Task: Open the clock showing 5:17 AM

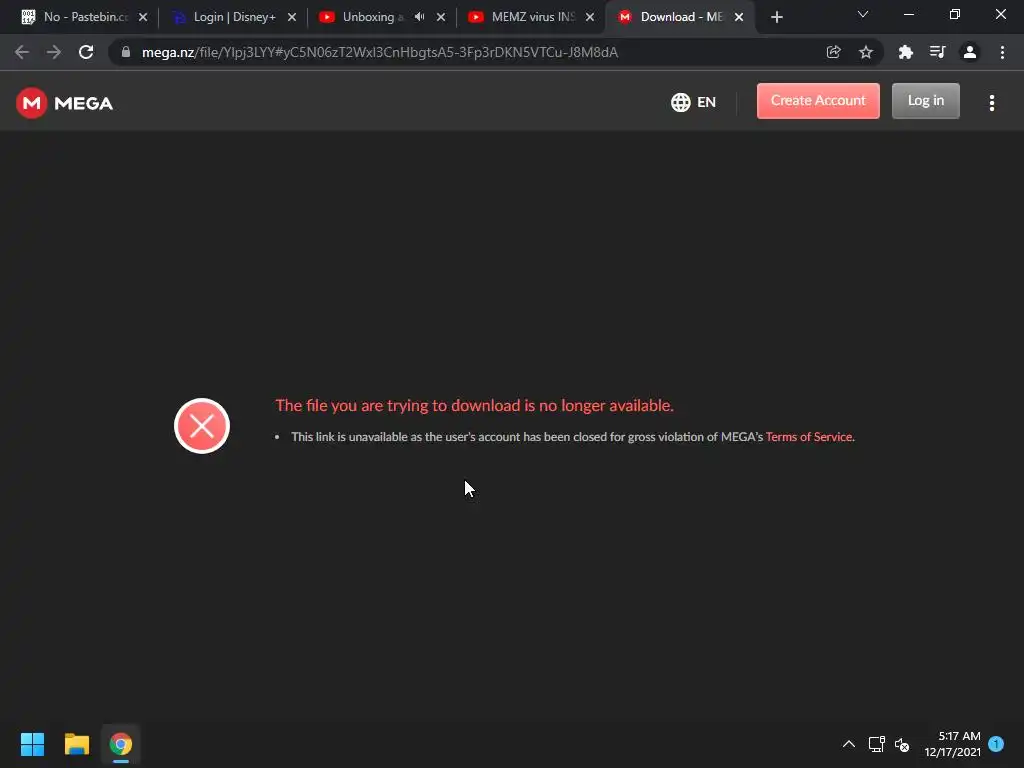Action: [952, 744]
